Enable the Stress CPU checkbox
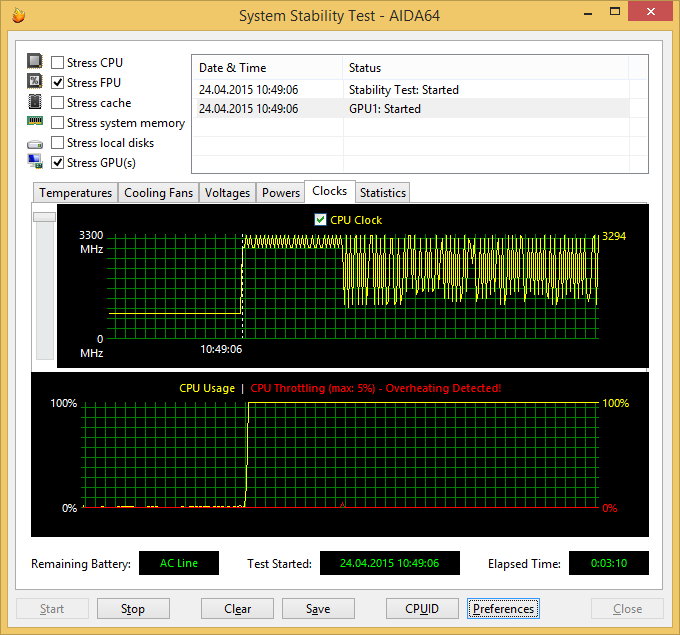 coord(57,62)
